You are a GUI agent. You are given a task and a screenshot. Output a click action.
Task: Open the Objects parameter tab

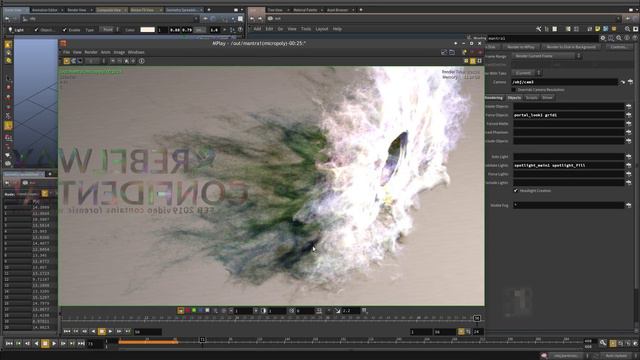514,98
